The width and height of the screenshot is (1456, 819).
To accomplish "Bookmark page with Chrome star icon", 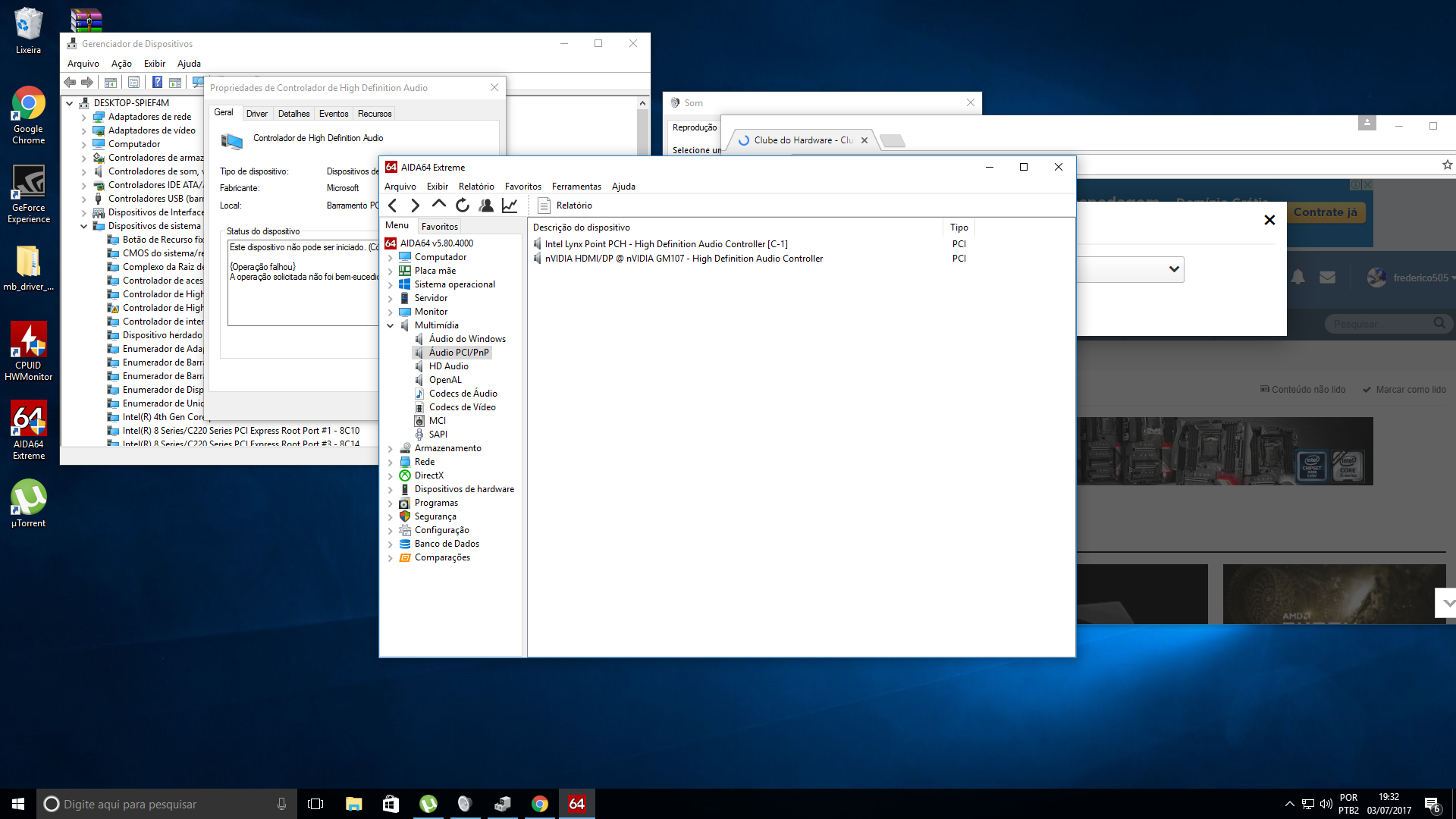I will [1447, 165].
